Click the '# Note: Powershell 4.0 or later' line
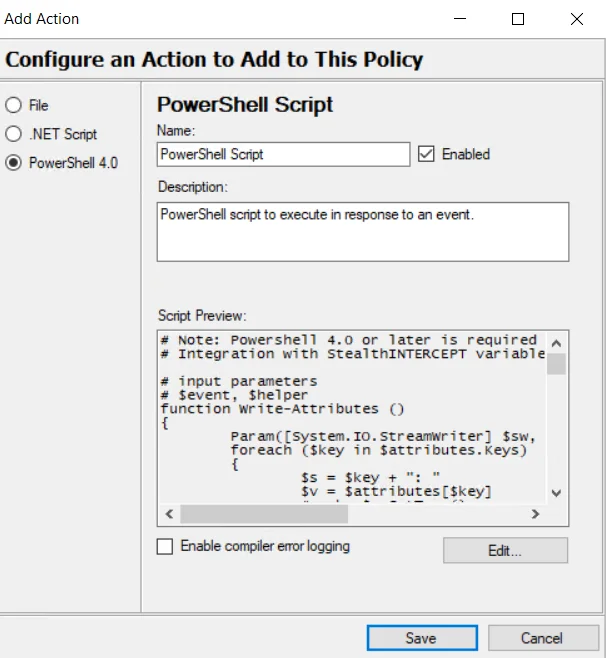This screenshot has width=606, height=658. 349,339
